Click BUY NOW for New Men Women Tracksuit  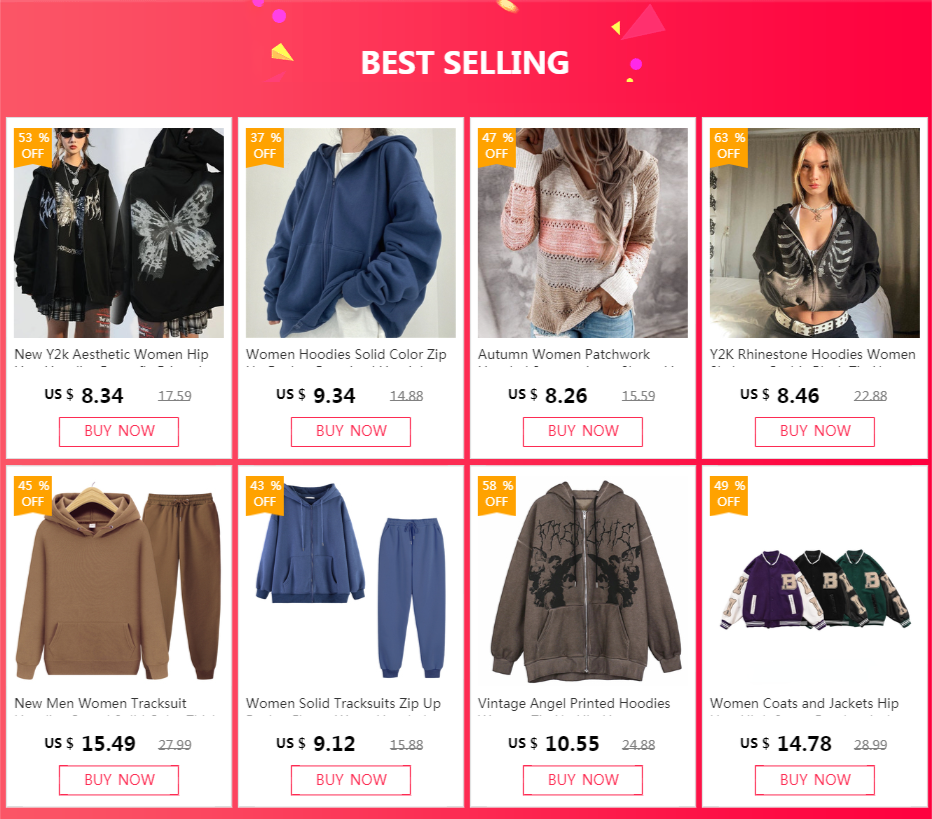point(119,780)
